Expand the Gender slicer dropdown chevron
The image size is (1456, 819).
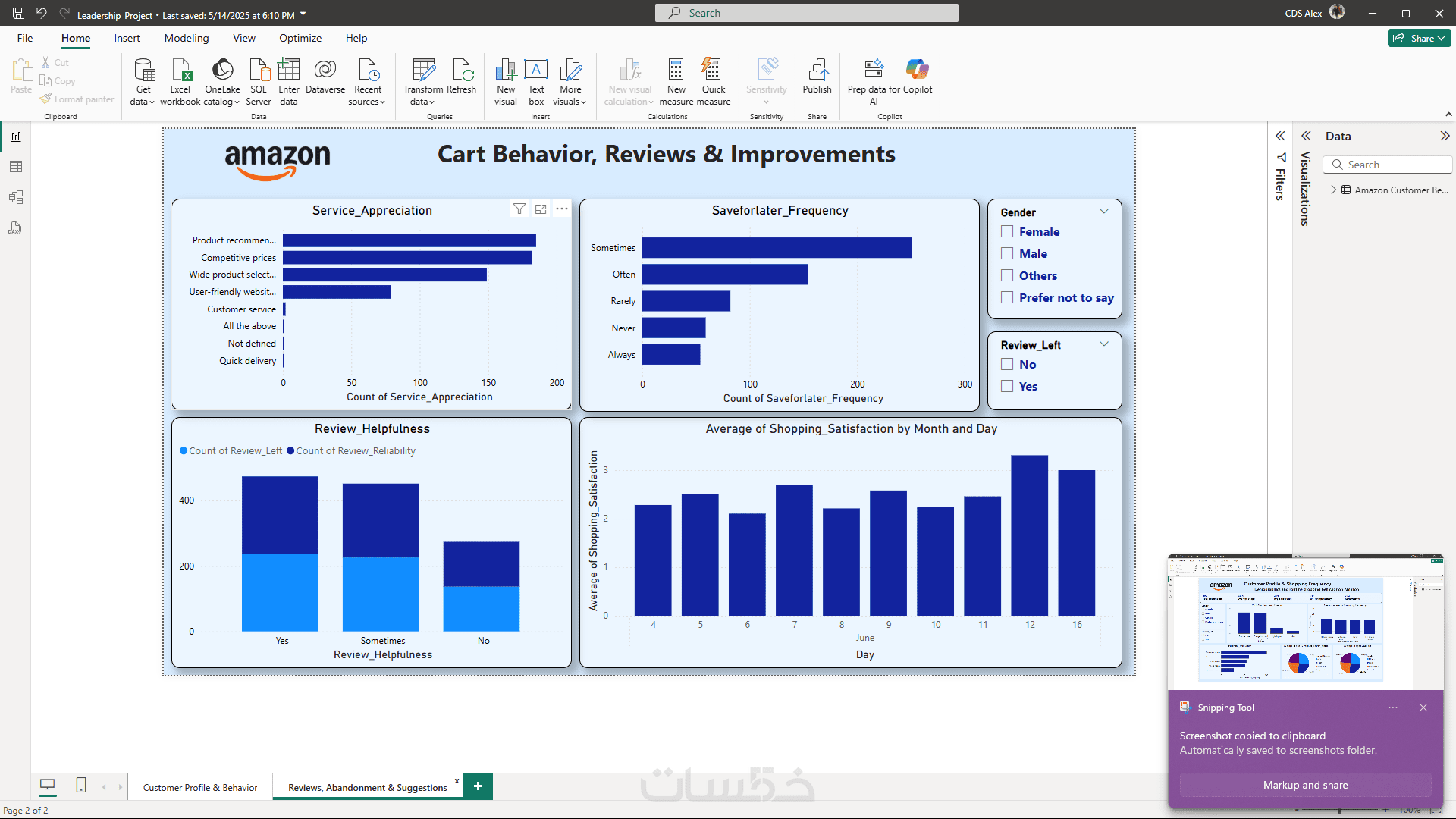[1104, 212]
